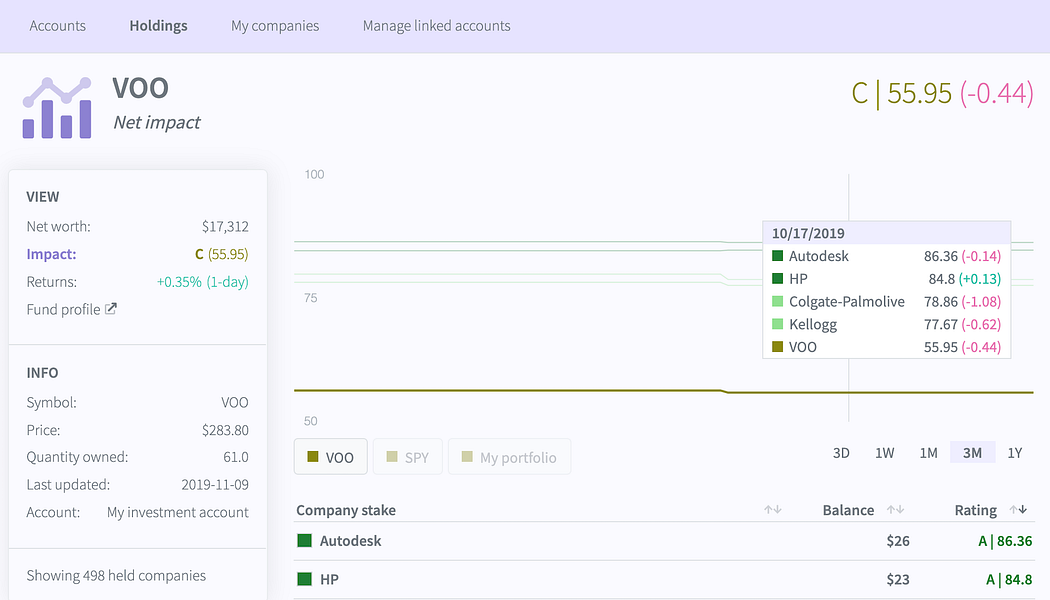Click the last updated date 2019-11-09
This screenshot has height=600, width=1050.
[215, 485]
